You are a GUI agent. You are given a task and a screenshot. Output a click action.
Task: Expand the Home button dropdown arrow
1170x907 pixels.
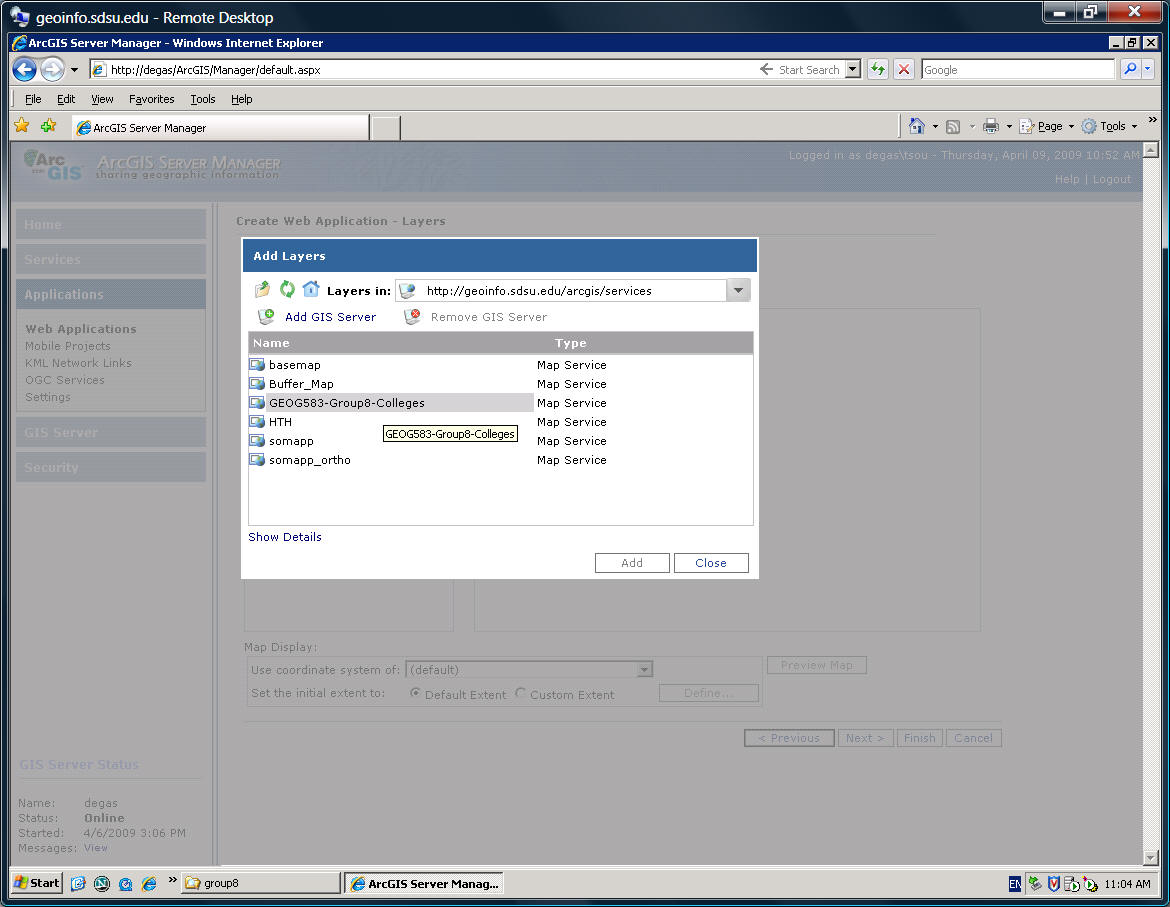[x=936, y=127]
